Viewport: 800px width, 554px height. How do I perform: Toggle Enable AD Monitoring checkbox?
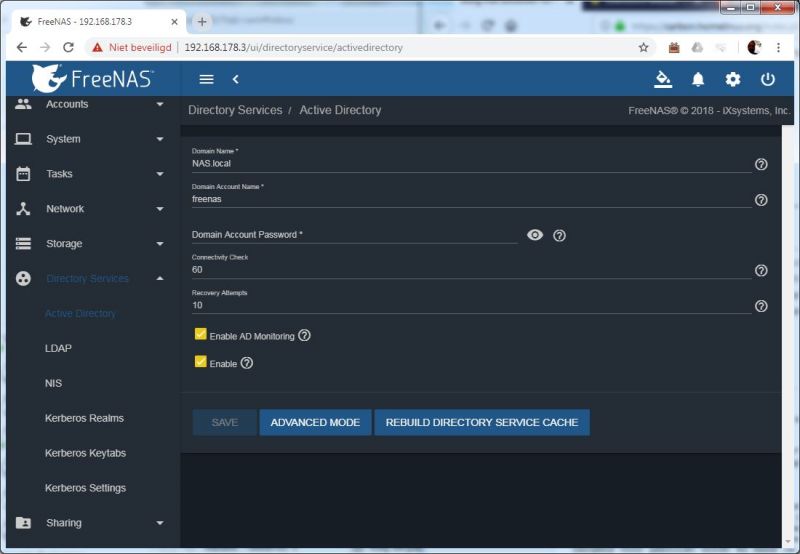[201, 334]
